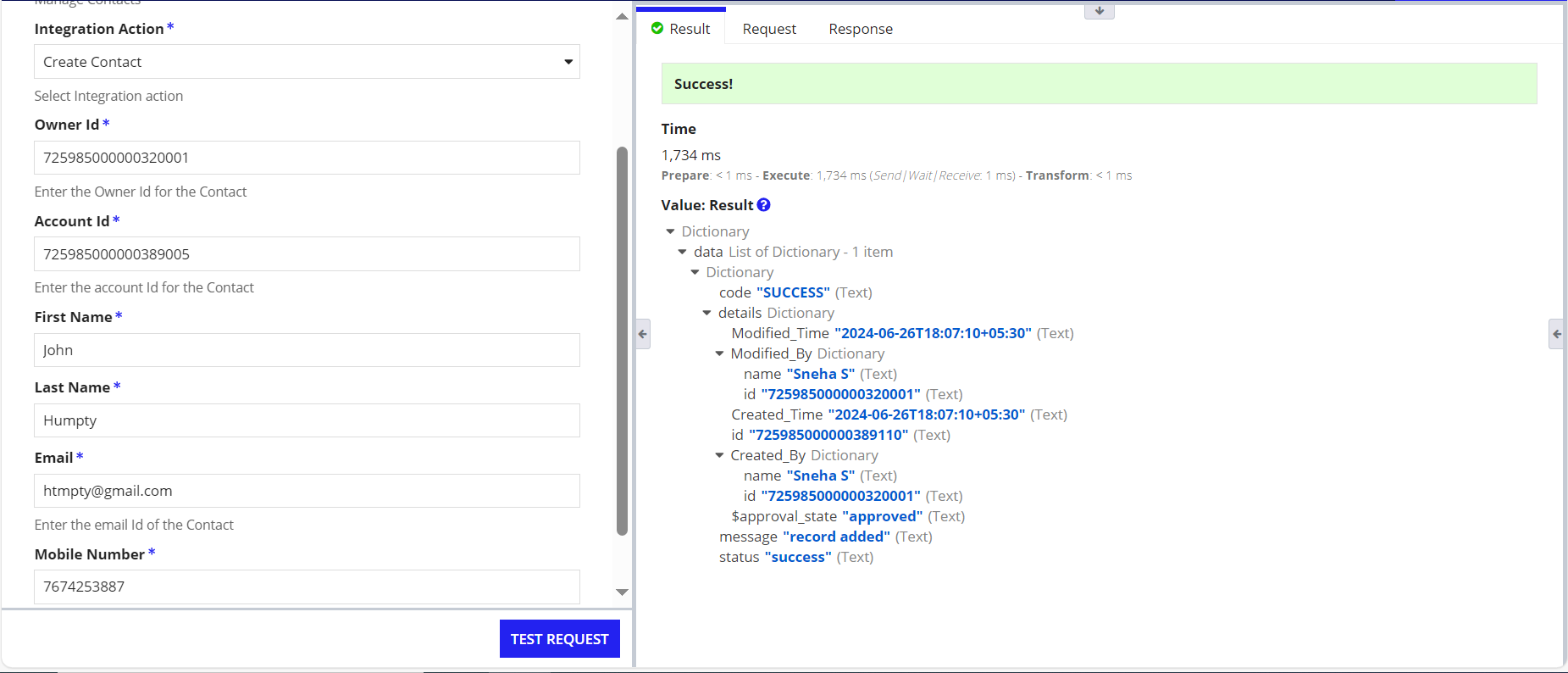This screenshot has height=673, width=1568.
Task: Click the Integration Action label
Action: pos(99,29)
